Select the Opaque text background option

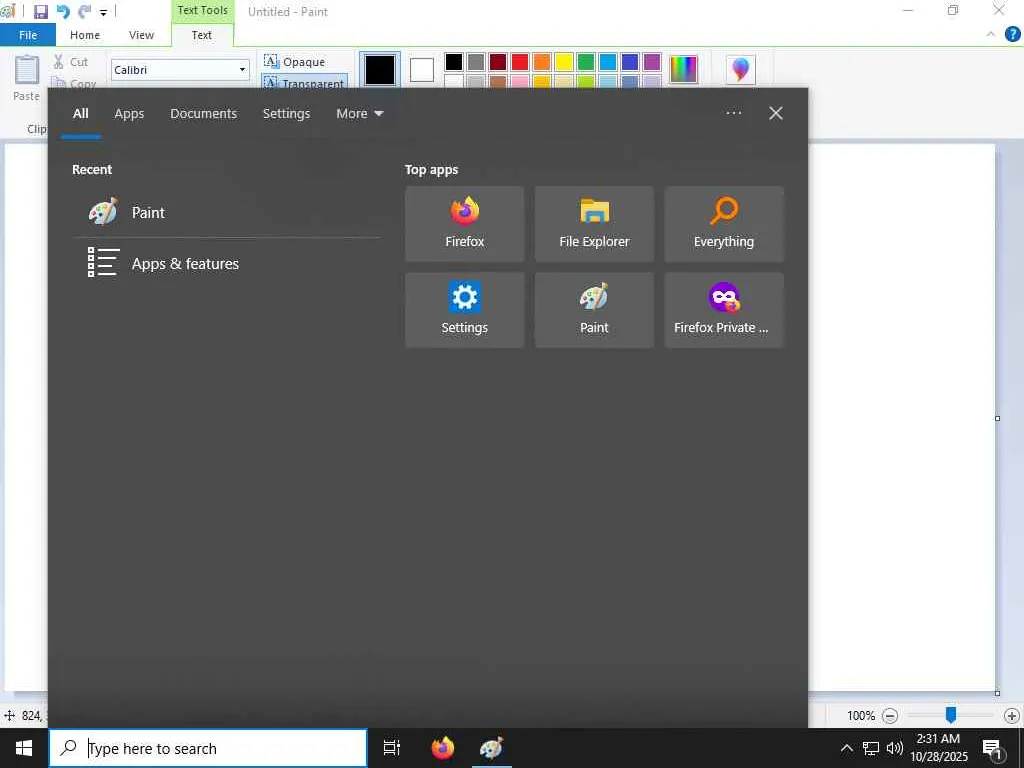tap(295, 61)
